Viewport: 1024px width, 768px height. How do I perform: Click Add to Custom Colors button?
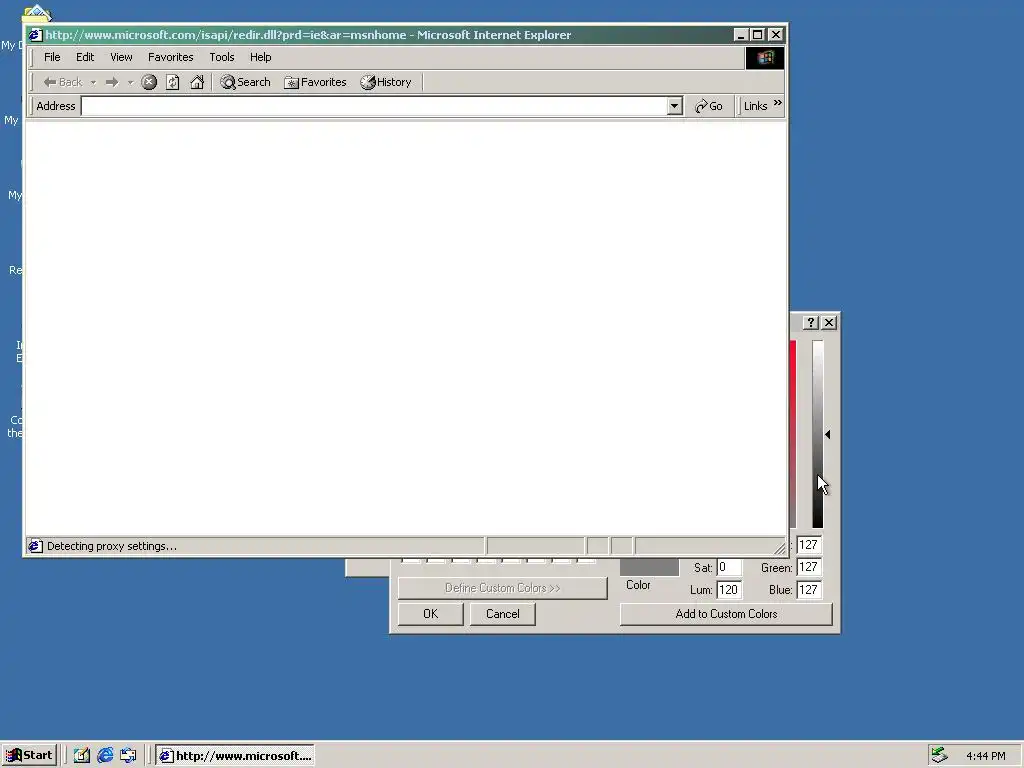(726, 614)
